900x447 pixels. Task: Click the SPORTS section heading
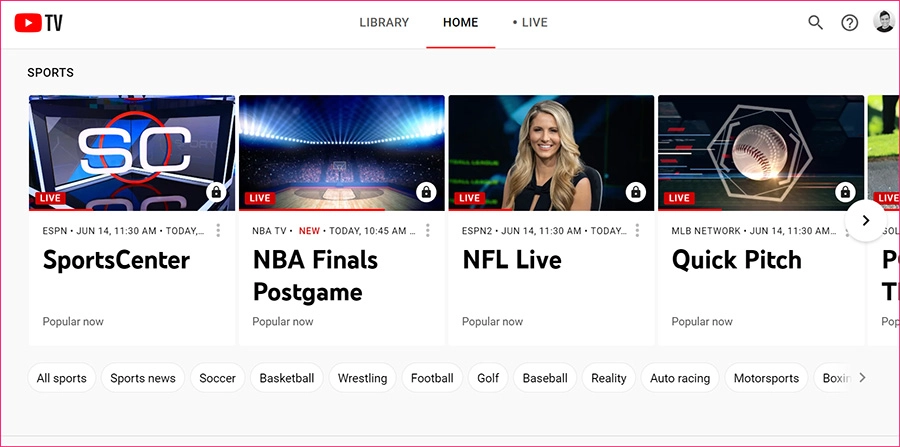point(51,73)
